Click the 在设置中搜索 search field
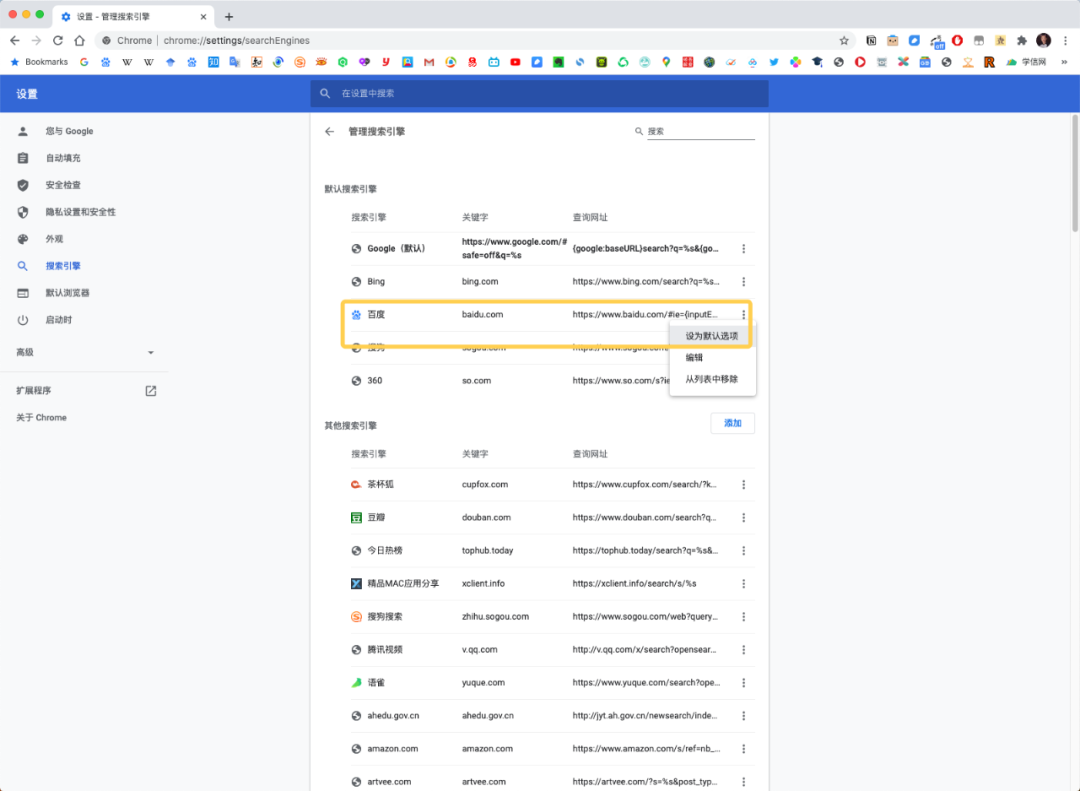The width and height of the screenshot is (1080, 791). click(539, 94)
